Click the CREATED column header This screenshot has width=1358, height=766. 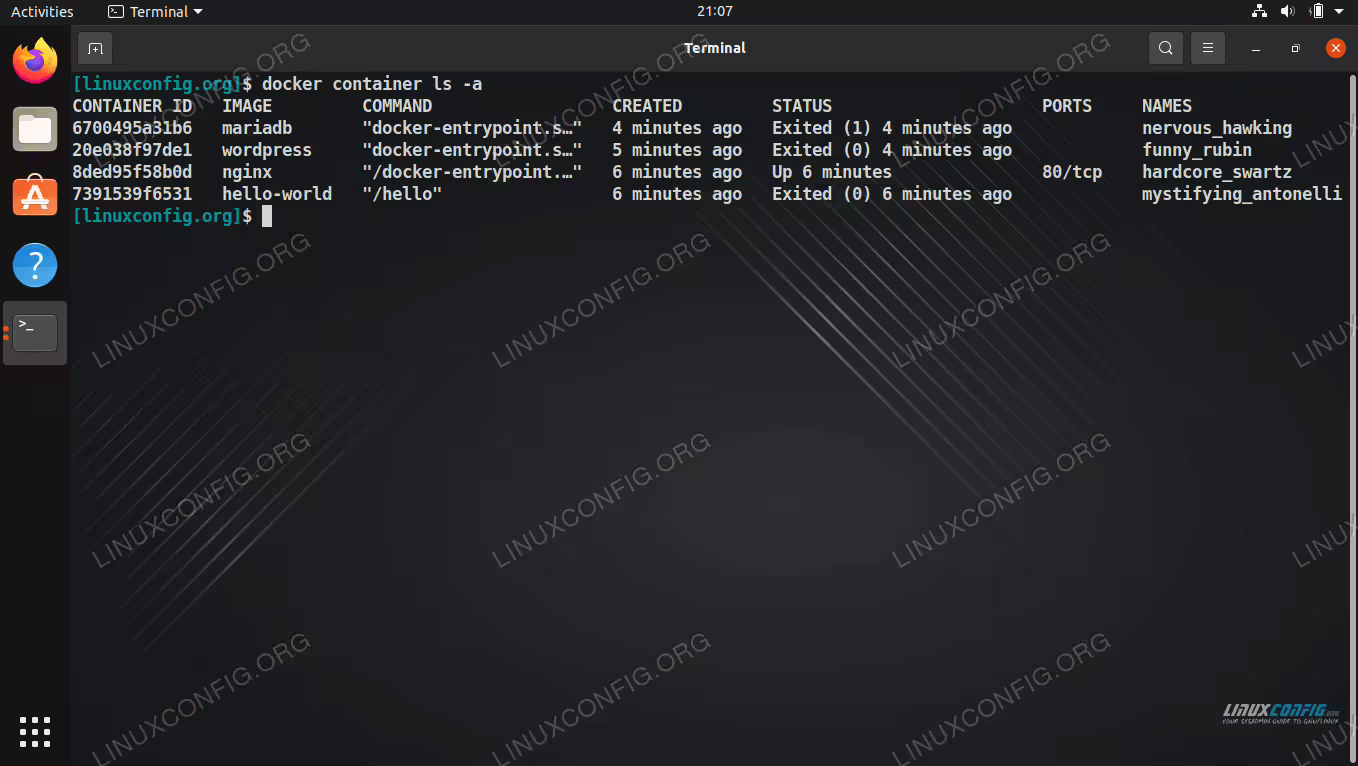pos(647,106)
